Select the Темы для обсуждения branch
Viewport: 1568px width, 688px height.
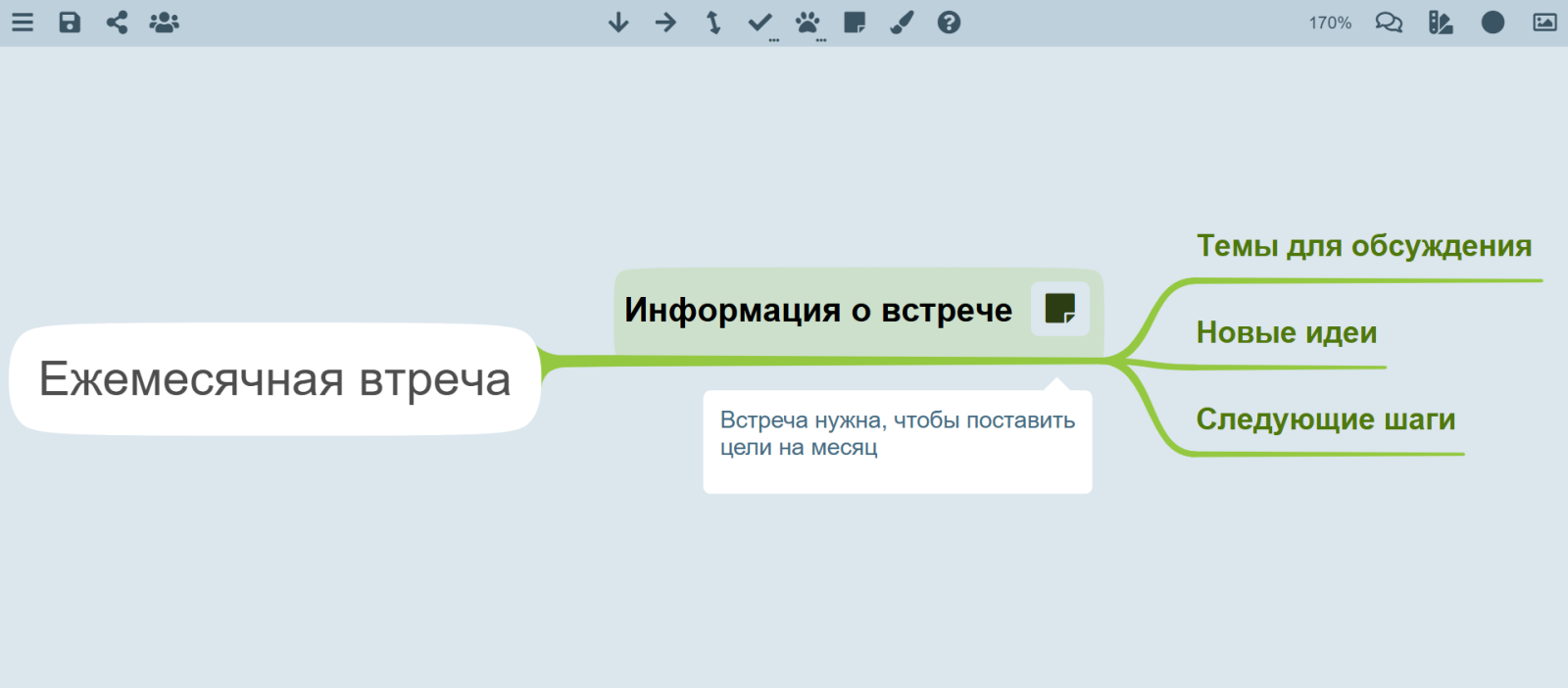(1364, 246)
